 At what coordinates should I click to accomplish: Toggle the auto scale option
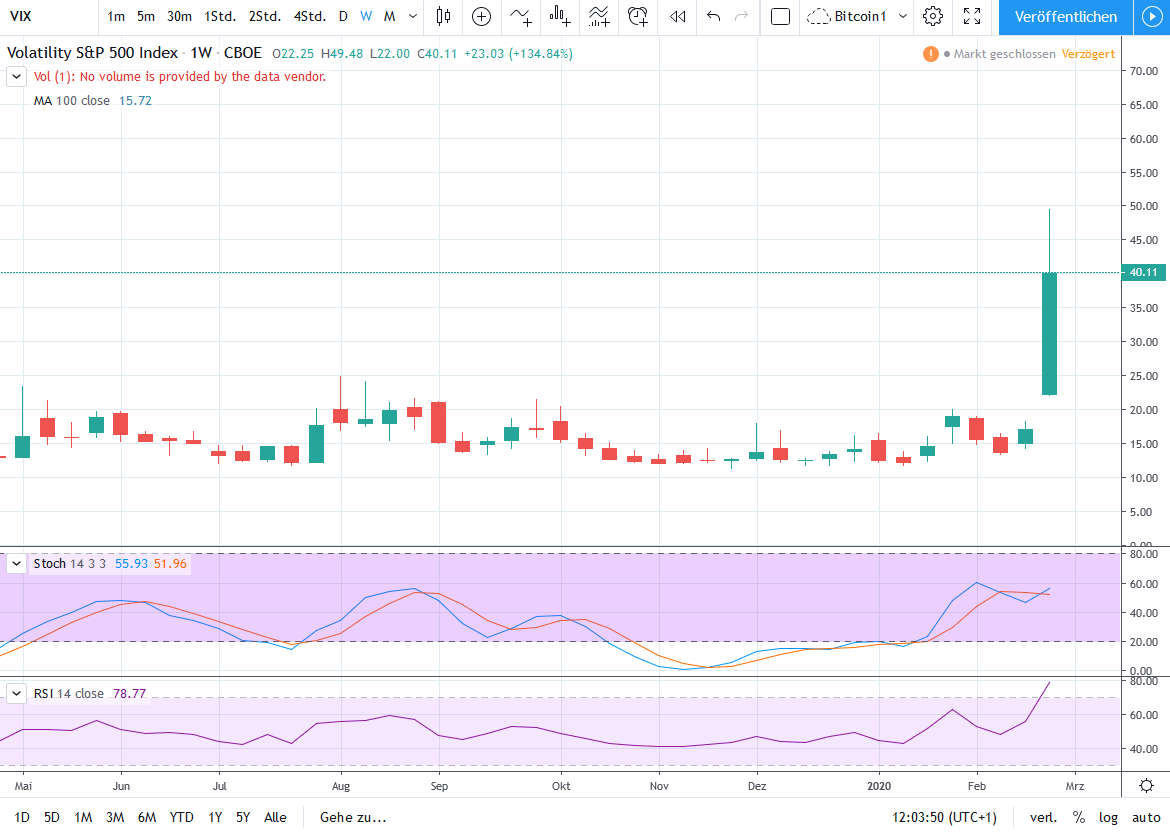click(1146, 817)
